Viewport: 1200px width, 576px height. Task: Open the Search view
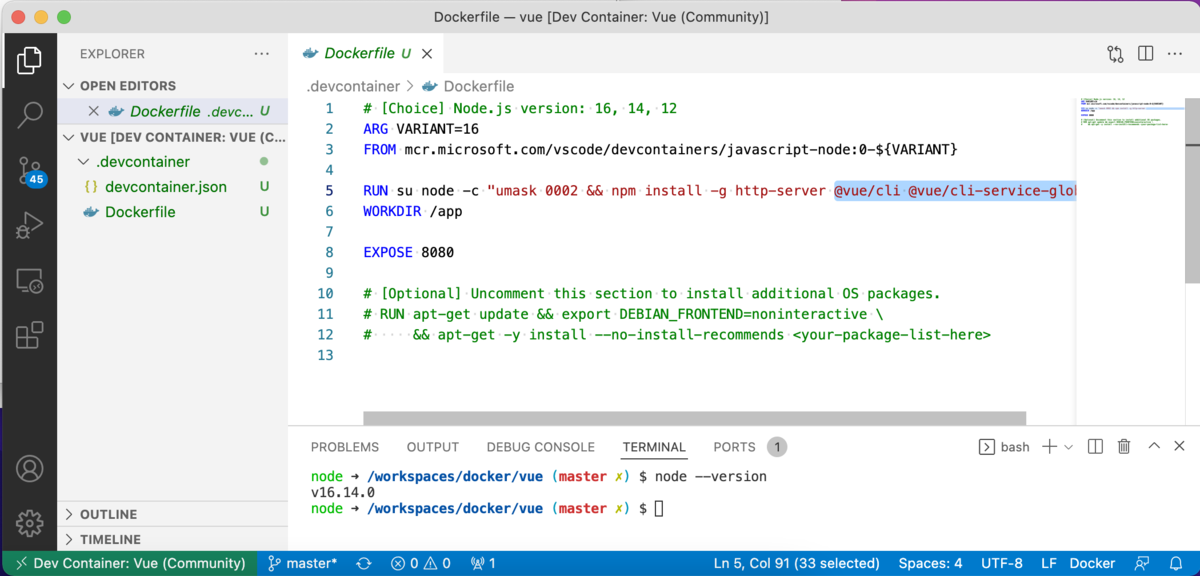(x=30, y=115)
